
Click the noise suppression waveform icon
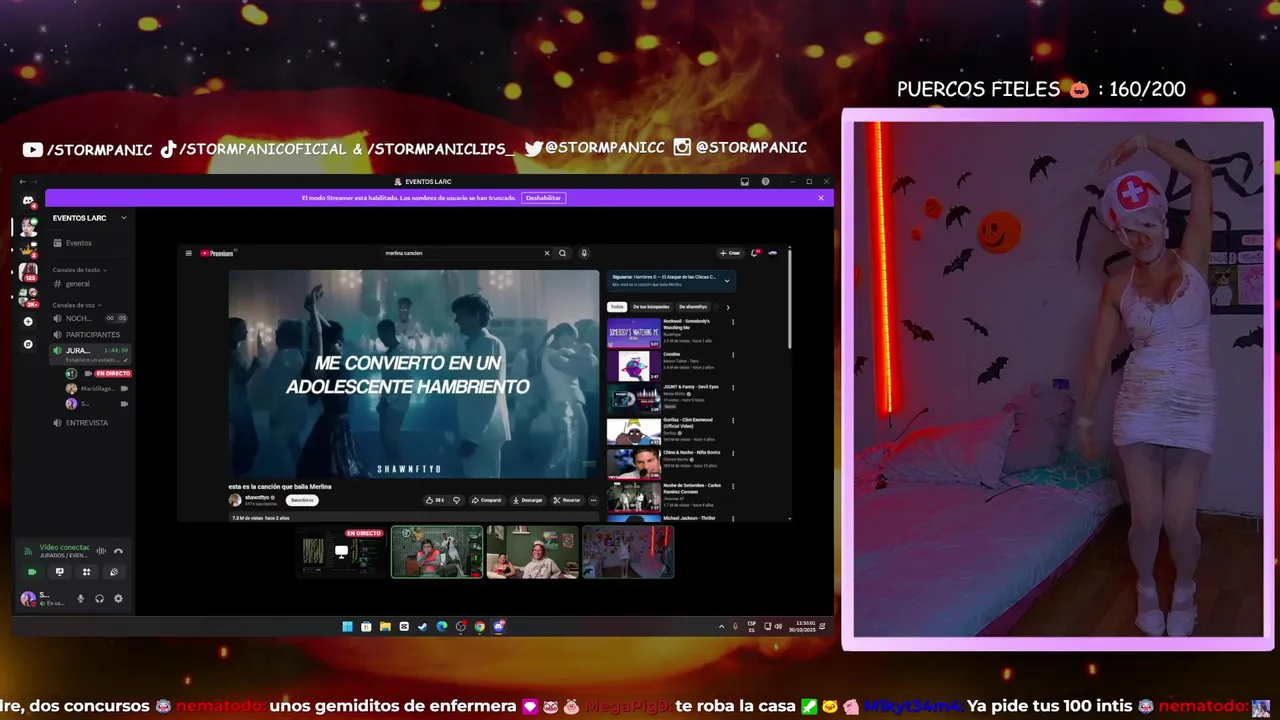101,551
